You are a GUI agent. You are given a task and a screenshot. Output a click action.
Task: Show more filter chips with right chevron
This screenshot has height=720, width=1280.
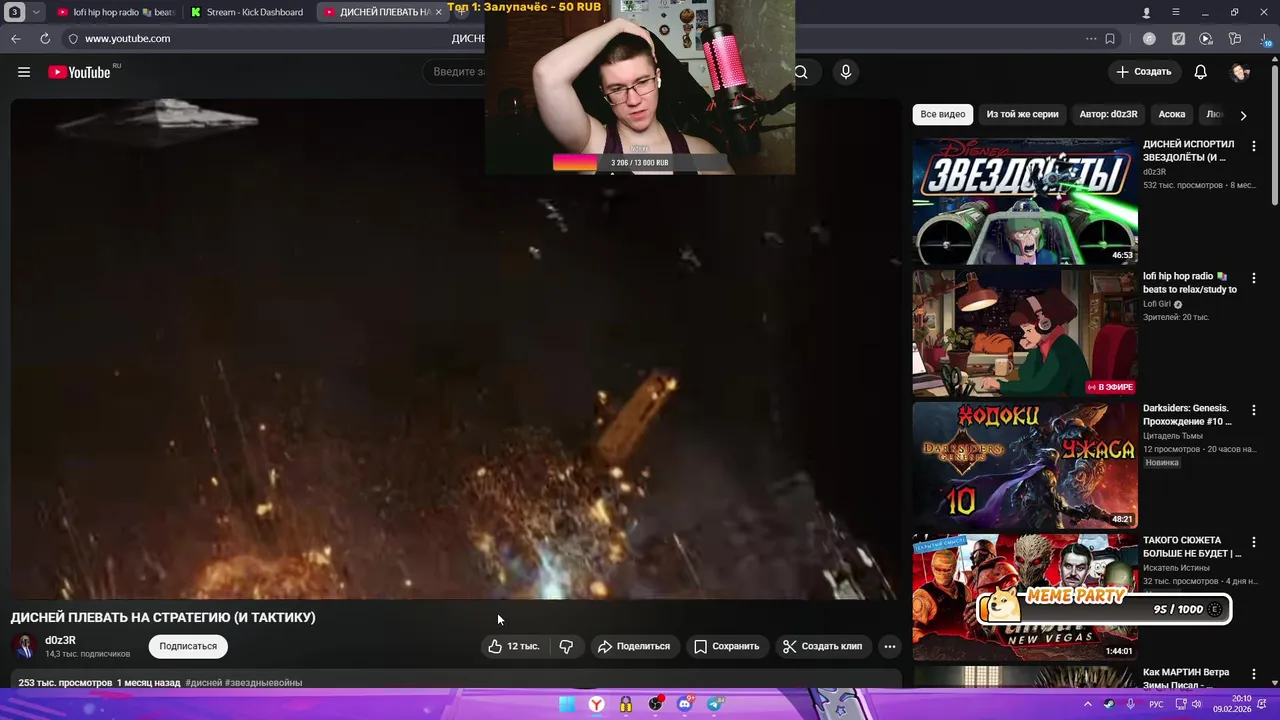click(x=1243, y=115)
